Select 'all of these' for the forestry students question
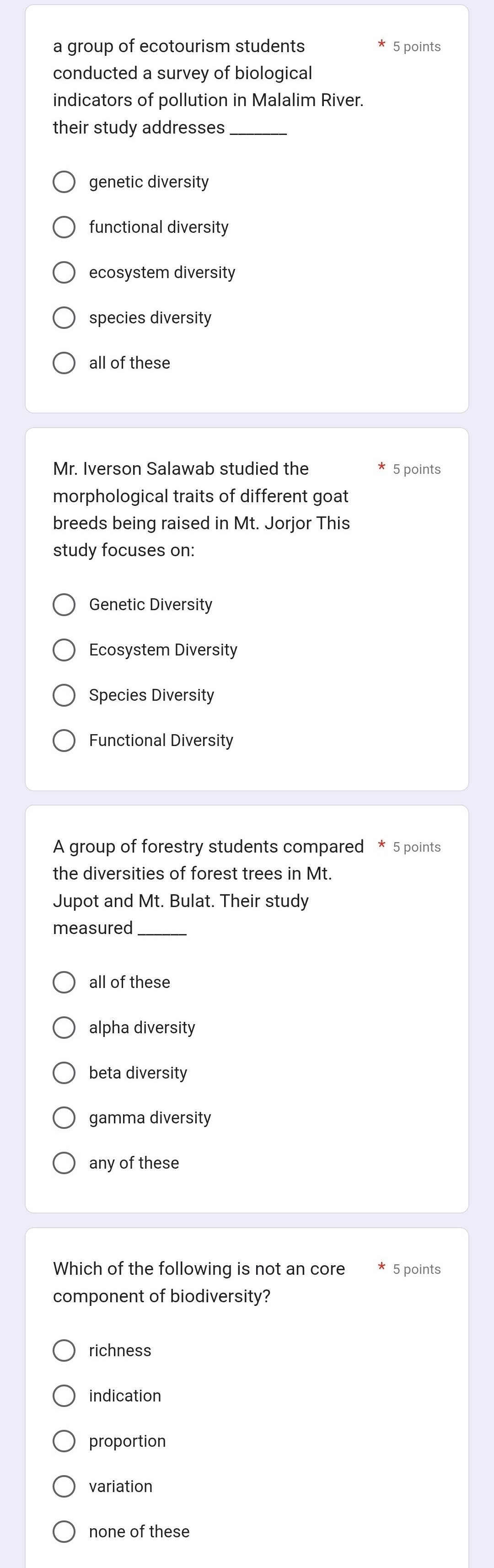Image resolution: width=494 pixels, height=1568 pixels. click(x=64, y=983)
